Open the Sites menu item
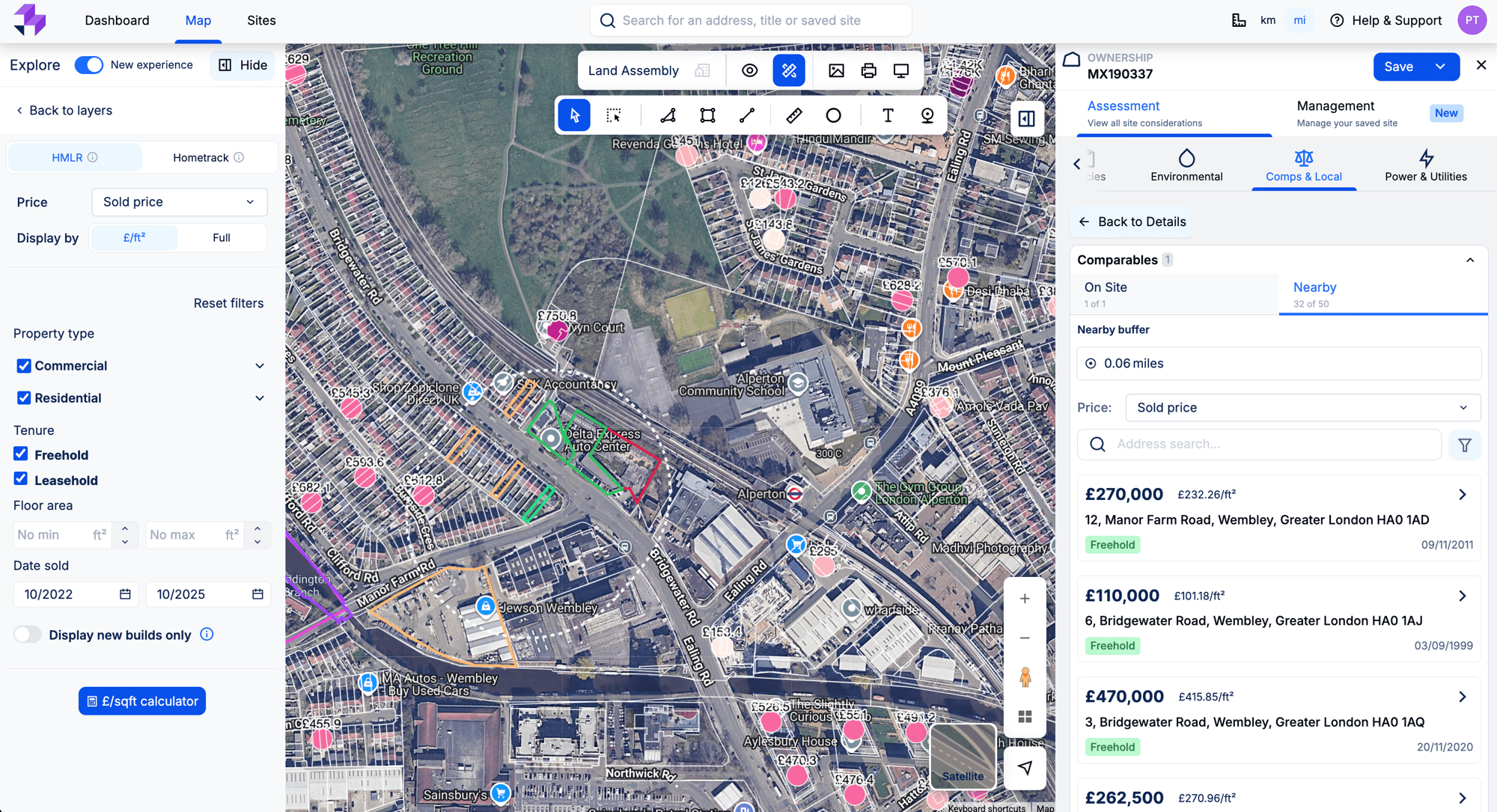Screen dimensions: 1497x812 [261, 20]
